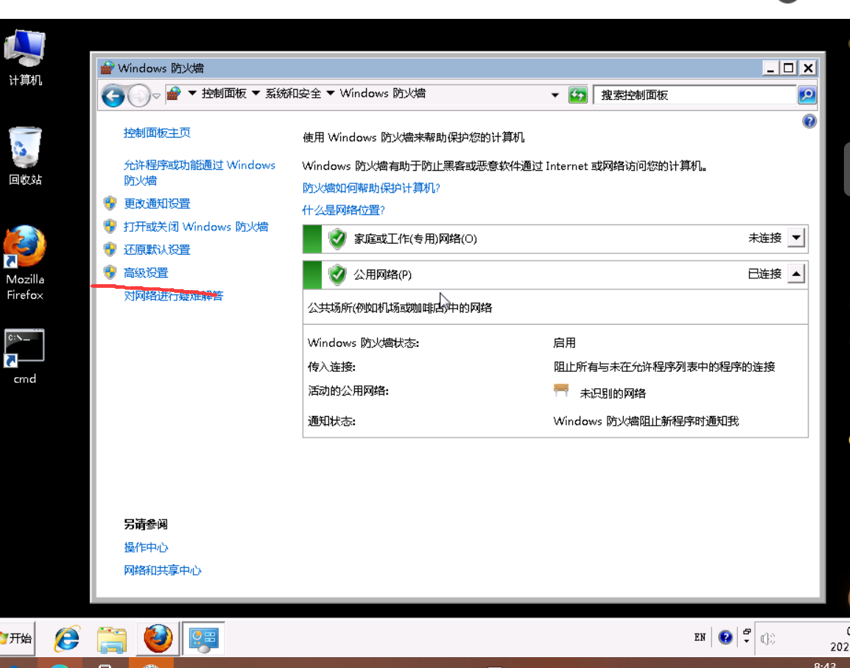Expand 家庭或工作(专用)网络 section arrow
Viewport: 865px width, 668px height.
(795, 238)
